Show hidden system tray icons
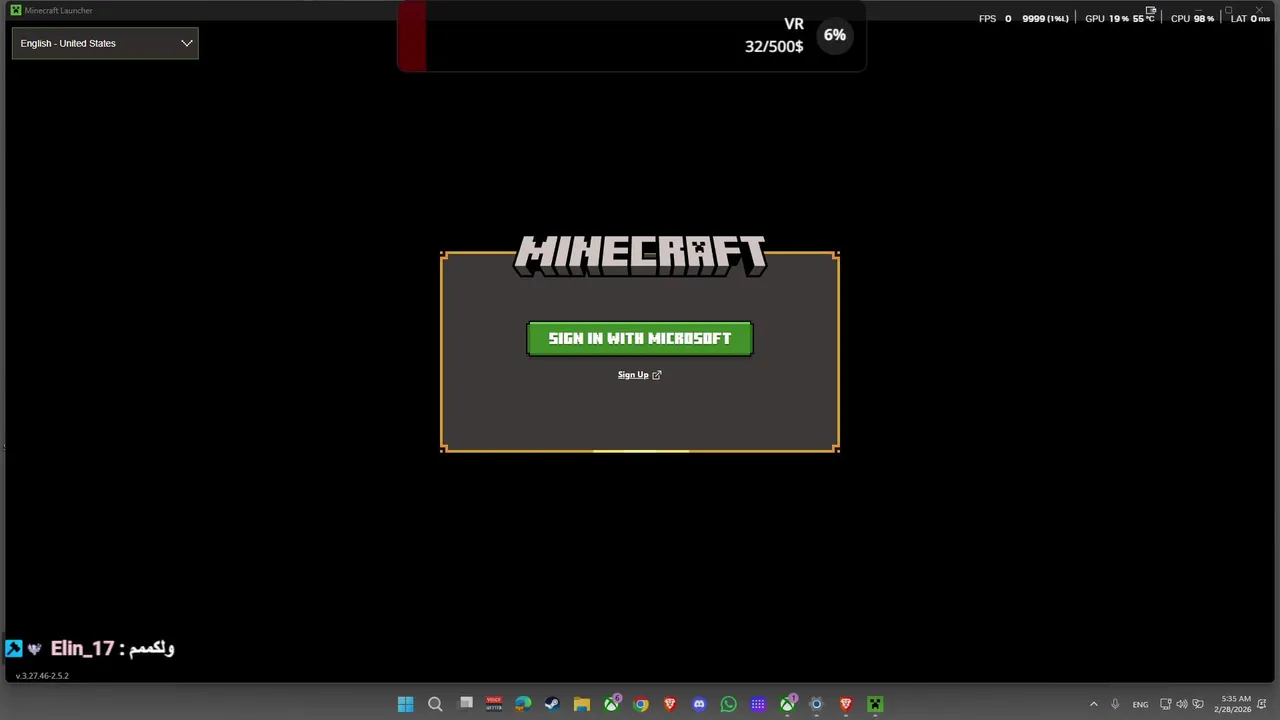Image resolution: width=1280 pixels, height=720 pixels. [1093, 704]
